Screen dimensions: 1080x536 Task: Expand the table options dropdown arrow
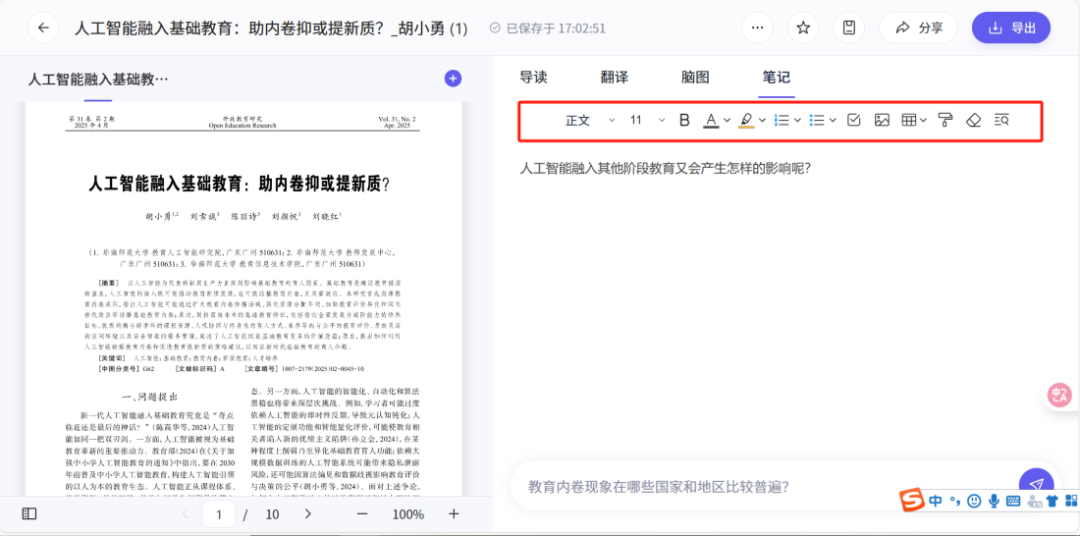(x=924, y=121)
